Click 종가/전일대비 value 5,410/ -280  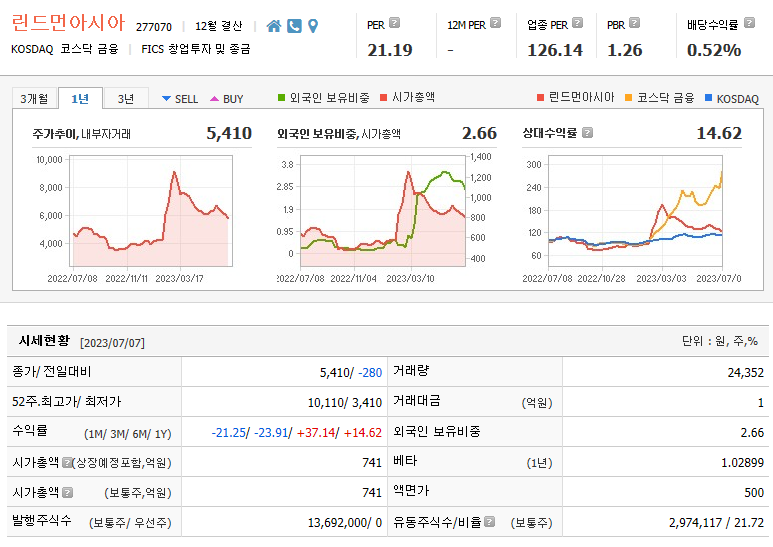[x=351, y=373]
